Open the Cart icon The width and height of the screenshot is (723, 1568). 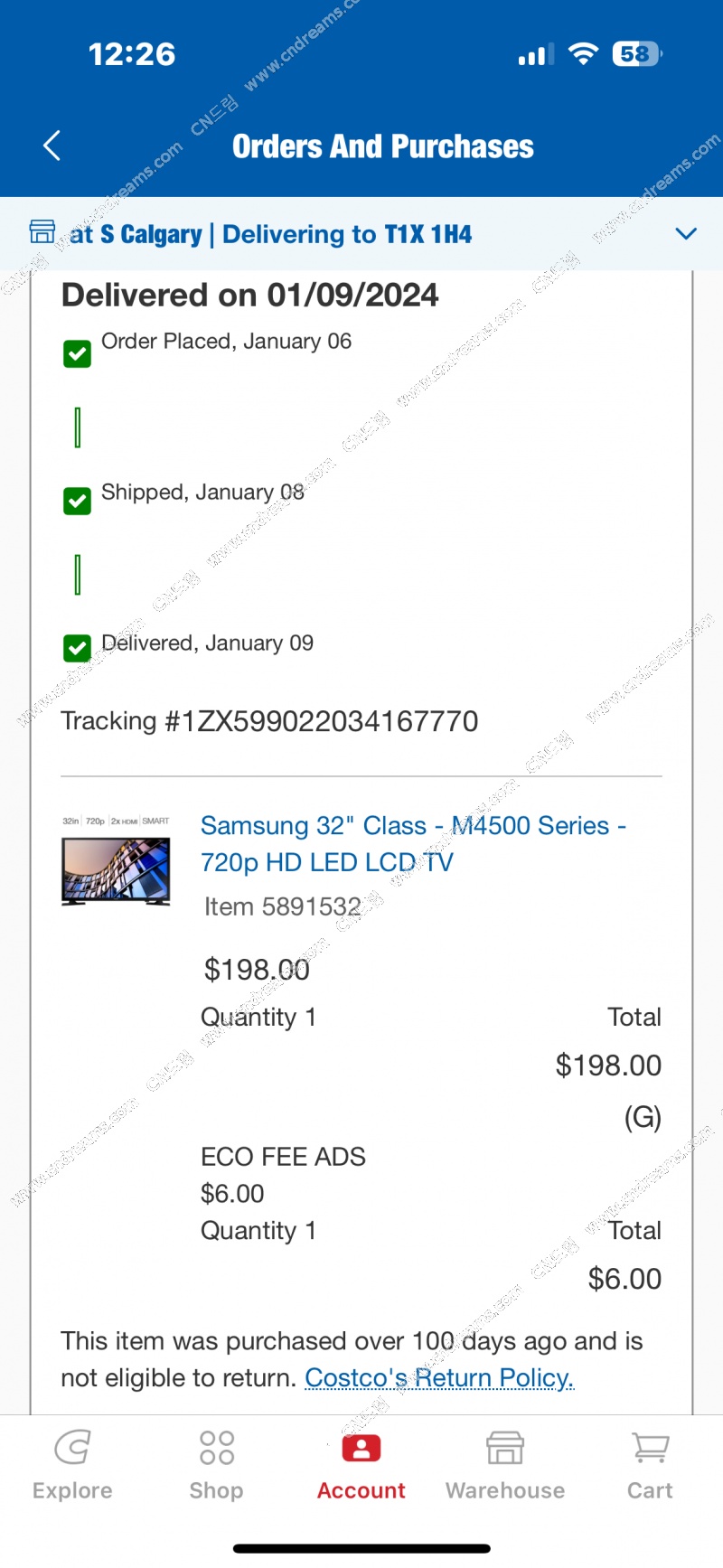(650, 1447)
